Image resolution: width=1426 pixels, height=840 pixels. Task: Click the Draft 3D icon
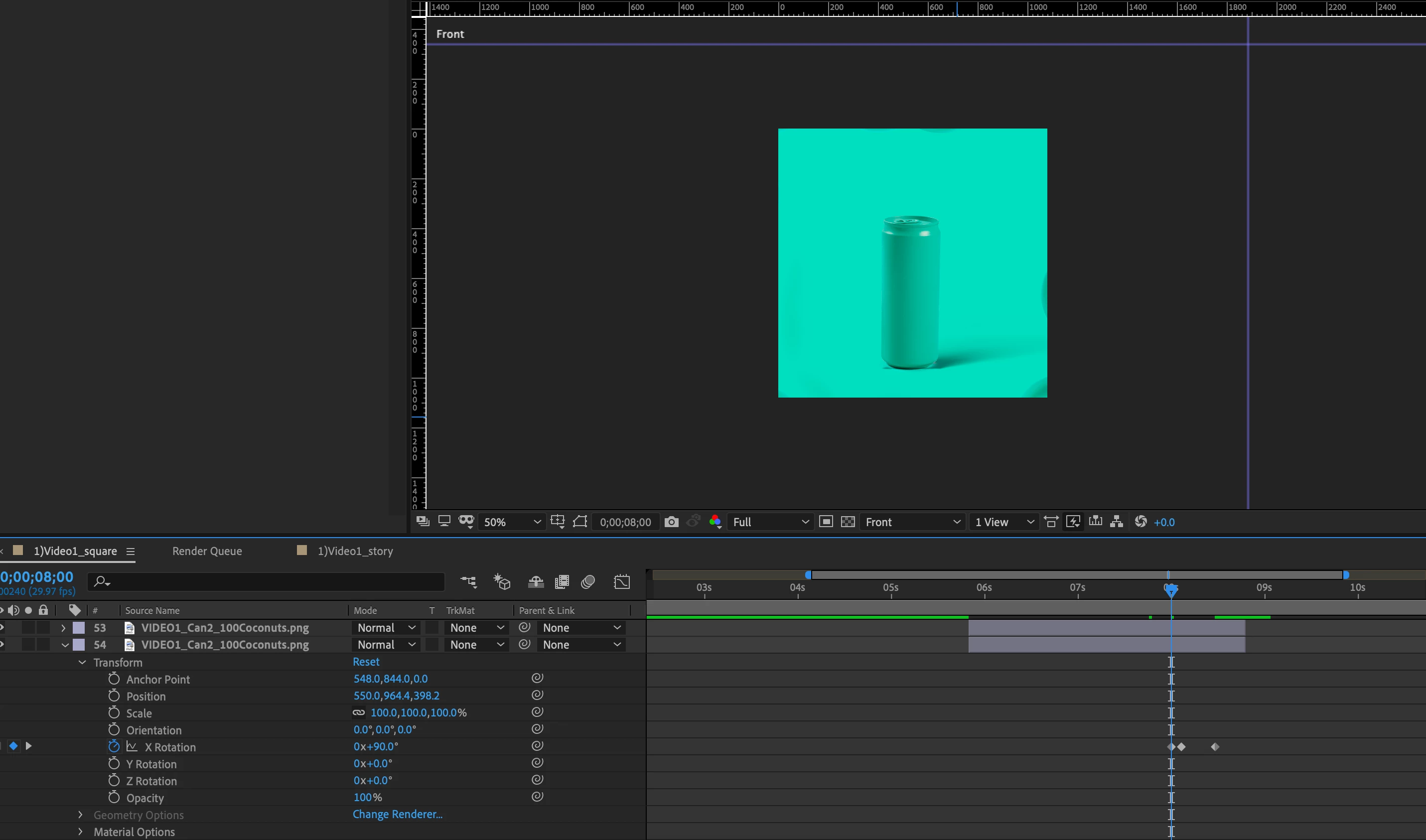click(x=502, y=582)
